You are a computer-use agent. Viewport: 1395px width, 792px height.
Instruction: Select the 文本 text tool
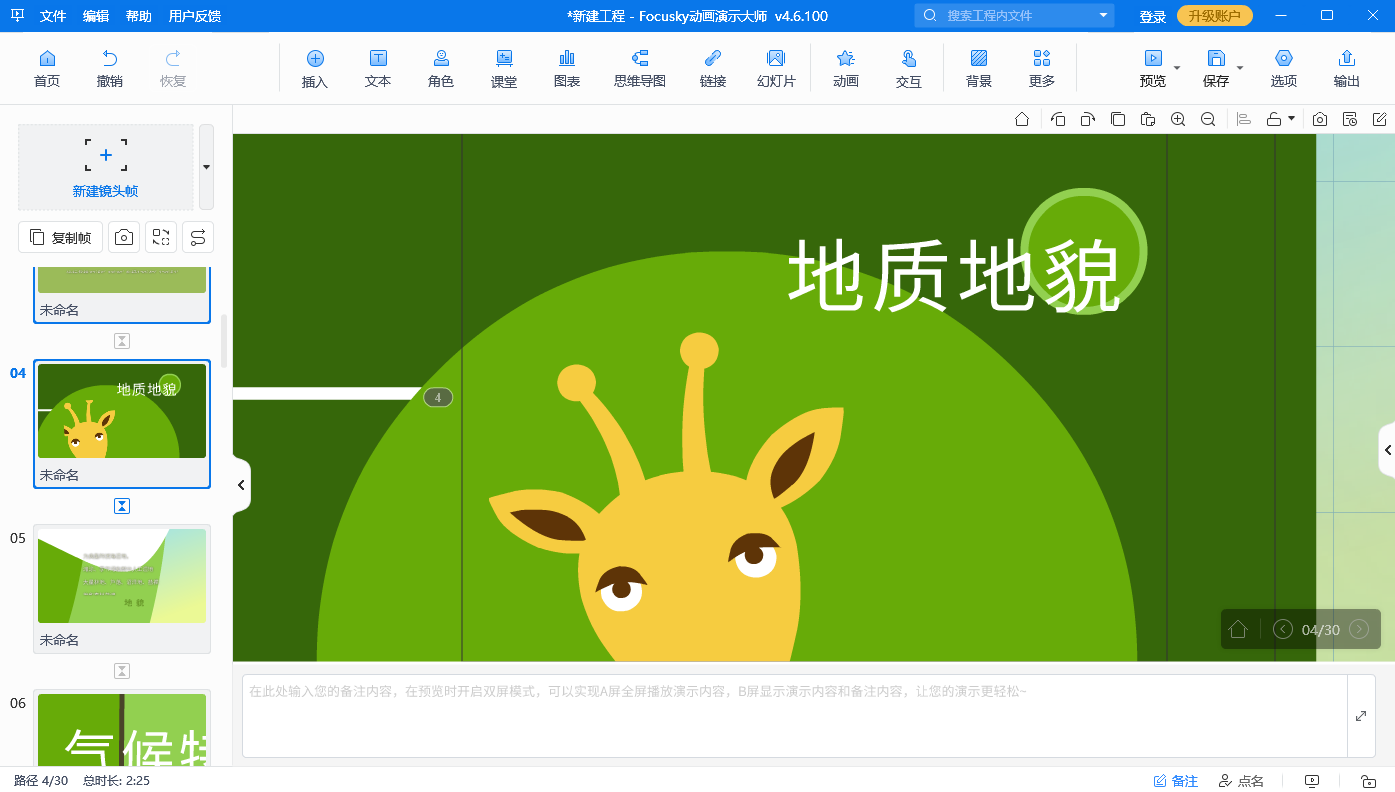(x=378, y=69)
